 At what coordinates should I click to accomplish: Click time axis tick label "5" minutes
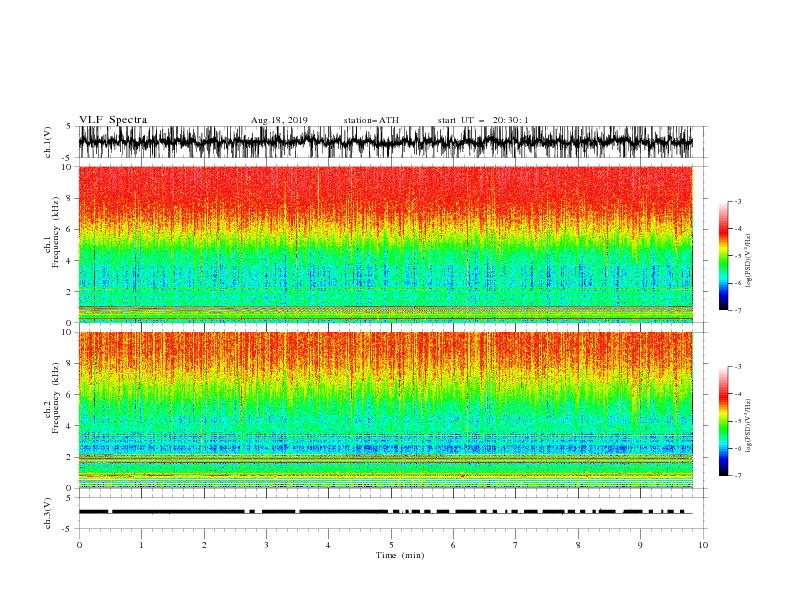click(x=391, y=545)
